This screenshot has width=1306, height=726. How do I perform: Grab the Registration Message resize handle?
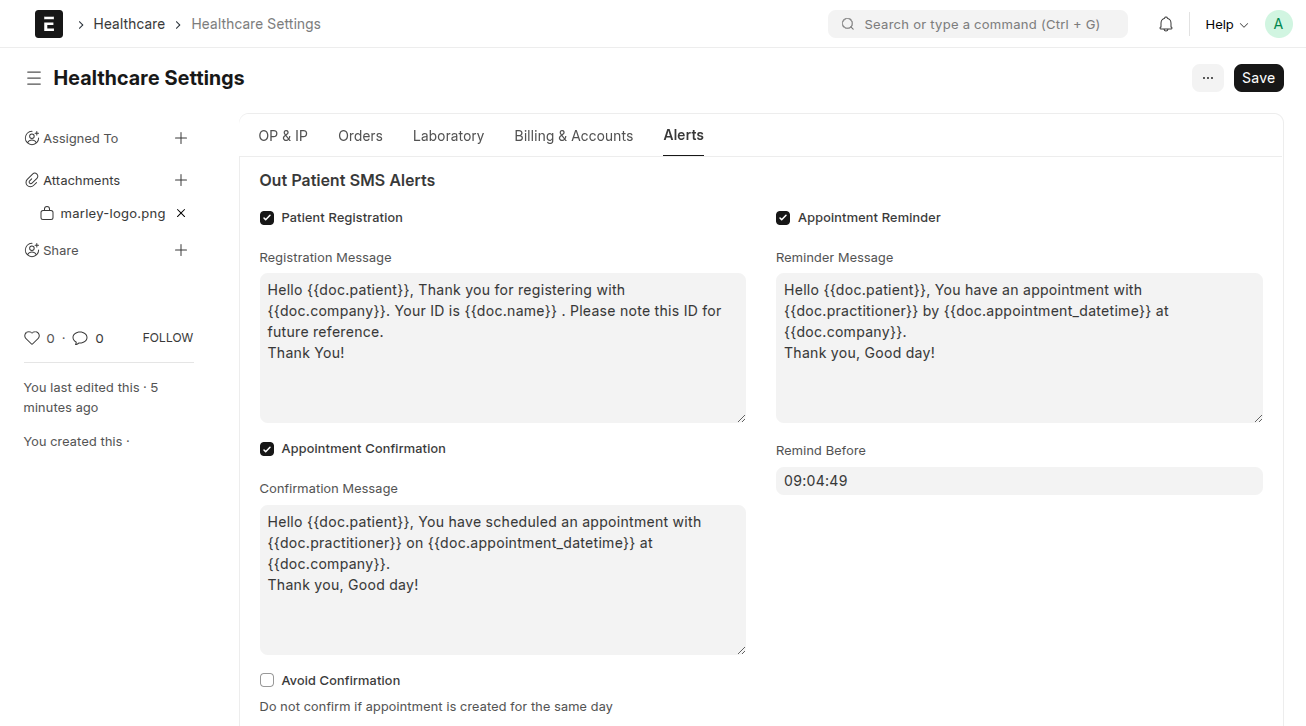click(741, 418)
